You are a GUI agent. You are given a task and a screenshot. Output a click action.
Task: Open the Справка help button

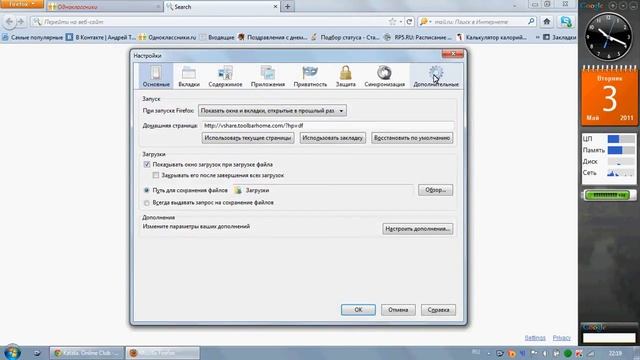pos(438,310)
